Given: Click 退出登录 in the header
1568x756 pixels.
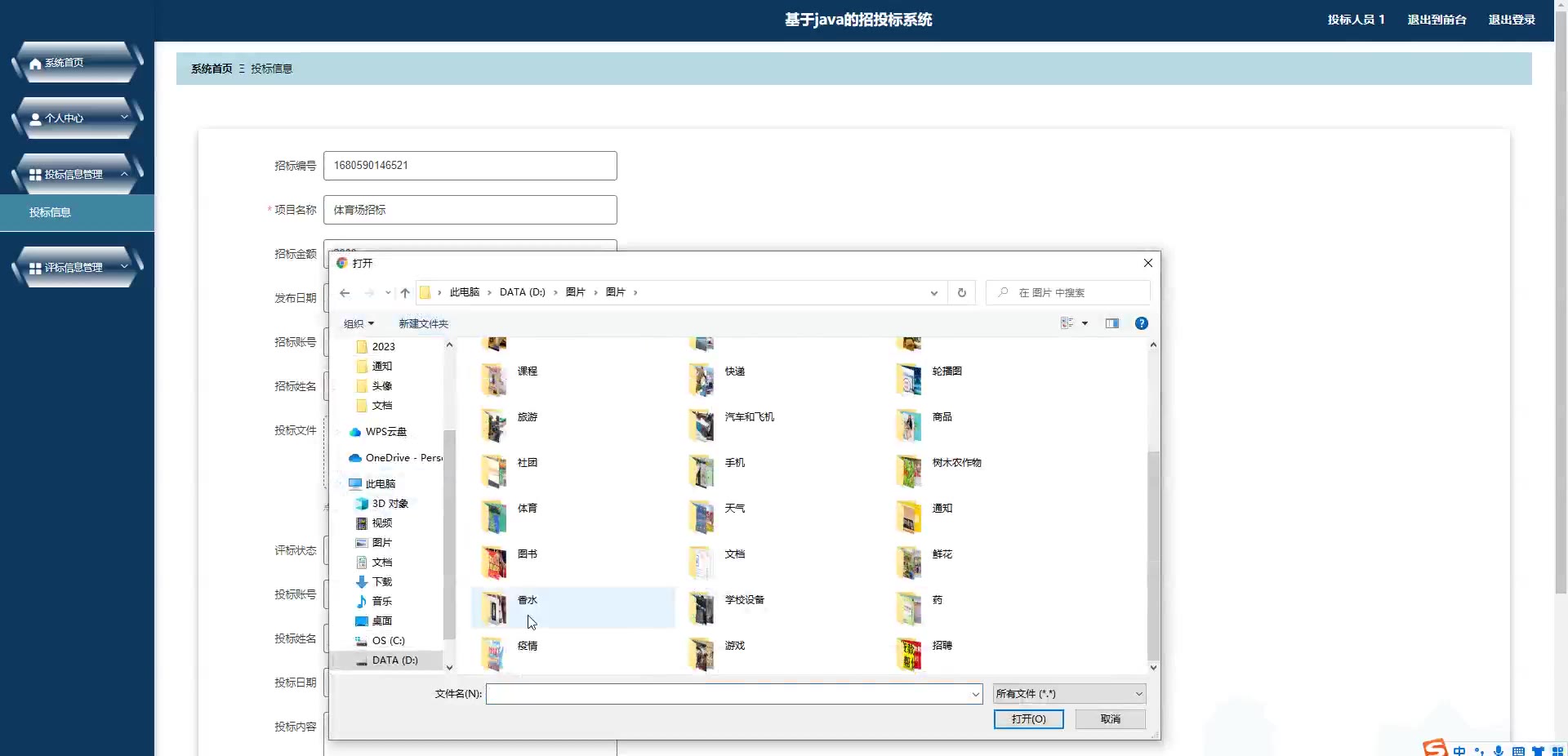Looking at the screenshot, I should (1512, 20).
